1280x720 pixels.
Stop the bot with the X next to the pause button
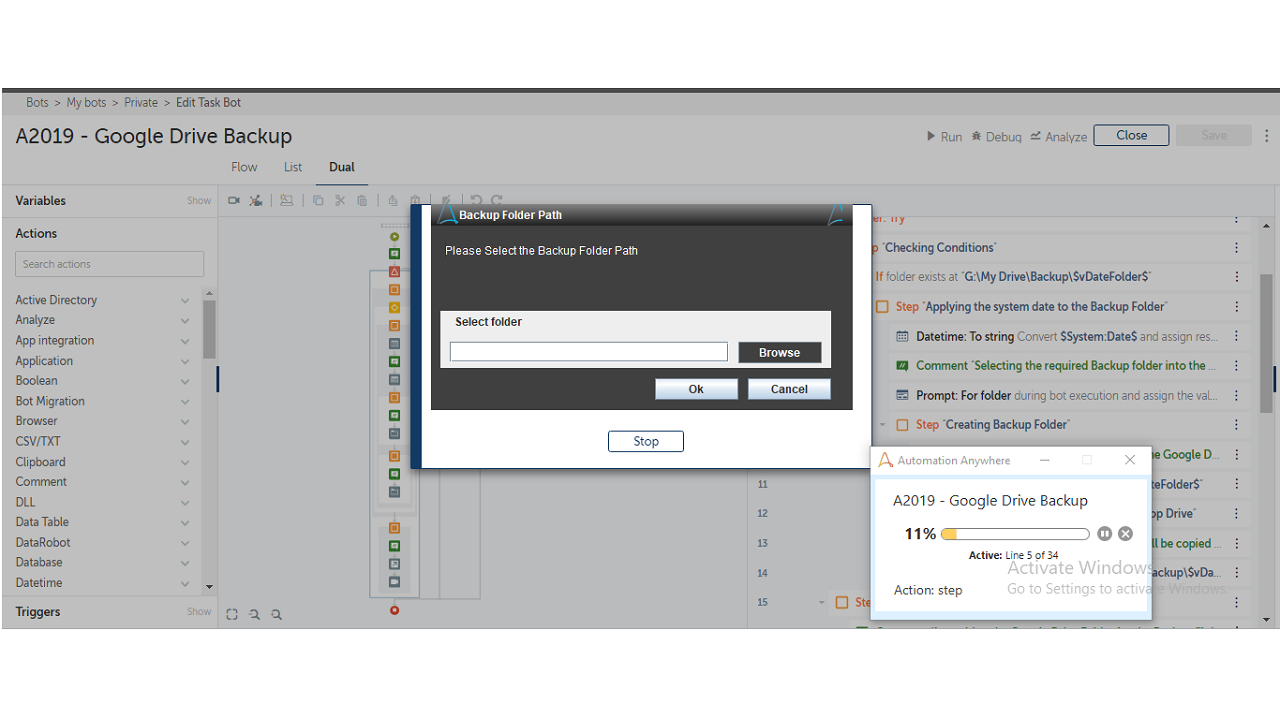click(1125, 534)
